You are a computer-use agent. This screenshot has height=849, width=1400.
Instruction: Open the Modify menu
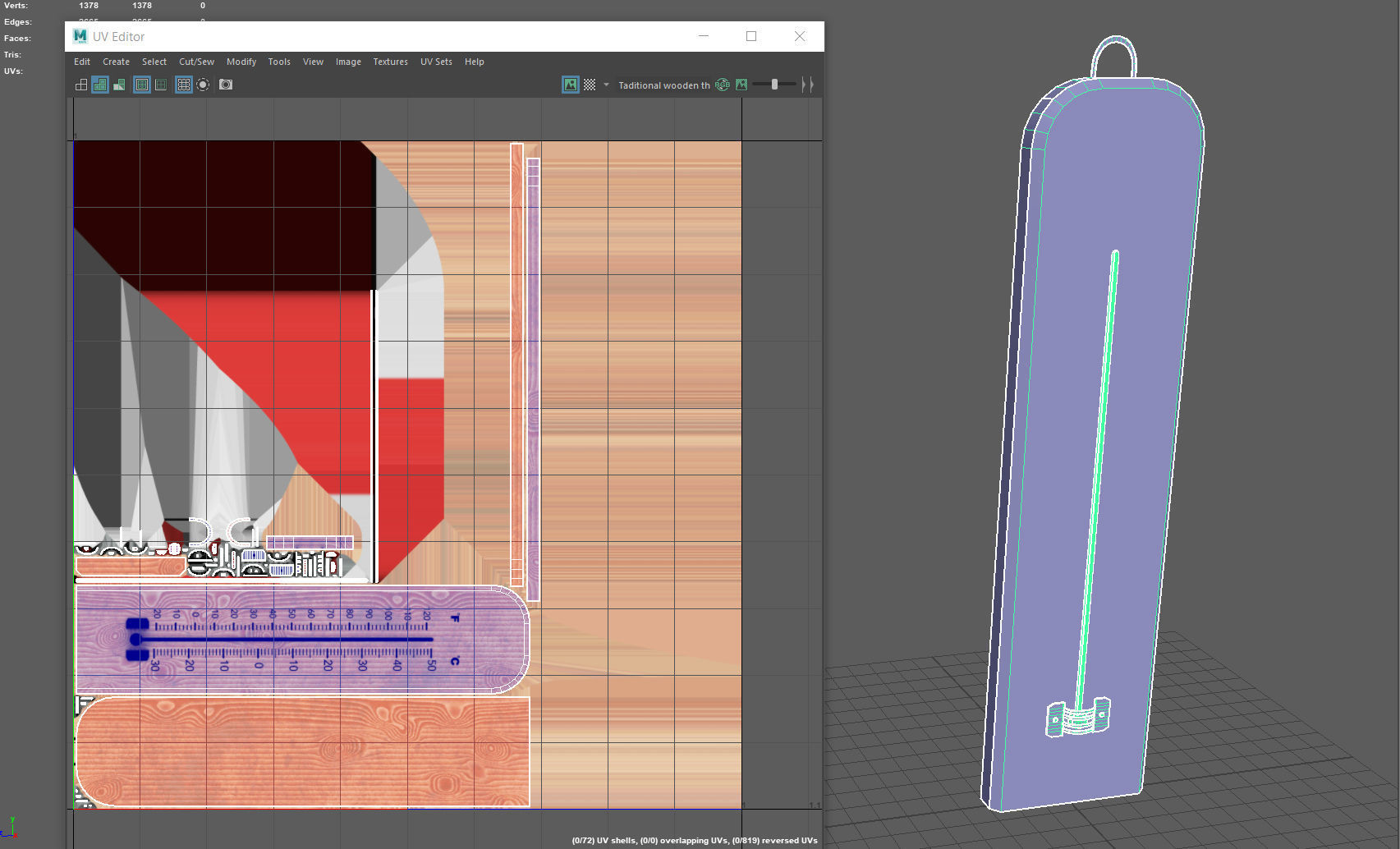pyautogui.click(x=241, y=62)
